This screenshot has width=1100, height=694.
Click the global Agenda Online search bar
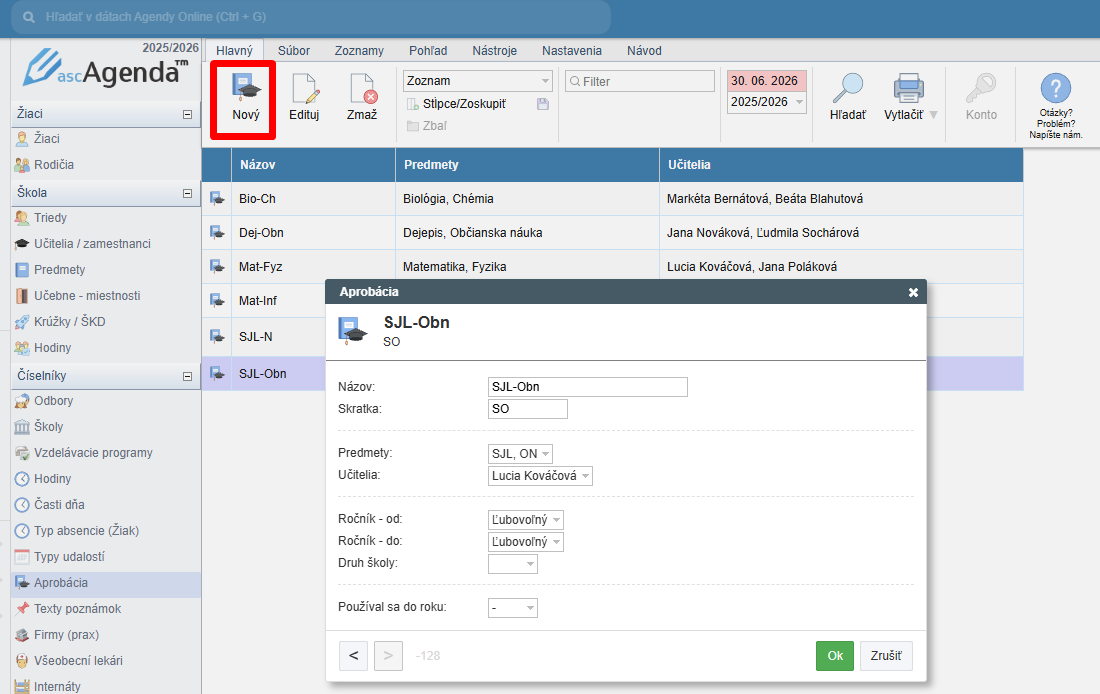tap(311, 17)
